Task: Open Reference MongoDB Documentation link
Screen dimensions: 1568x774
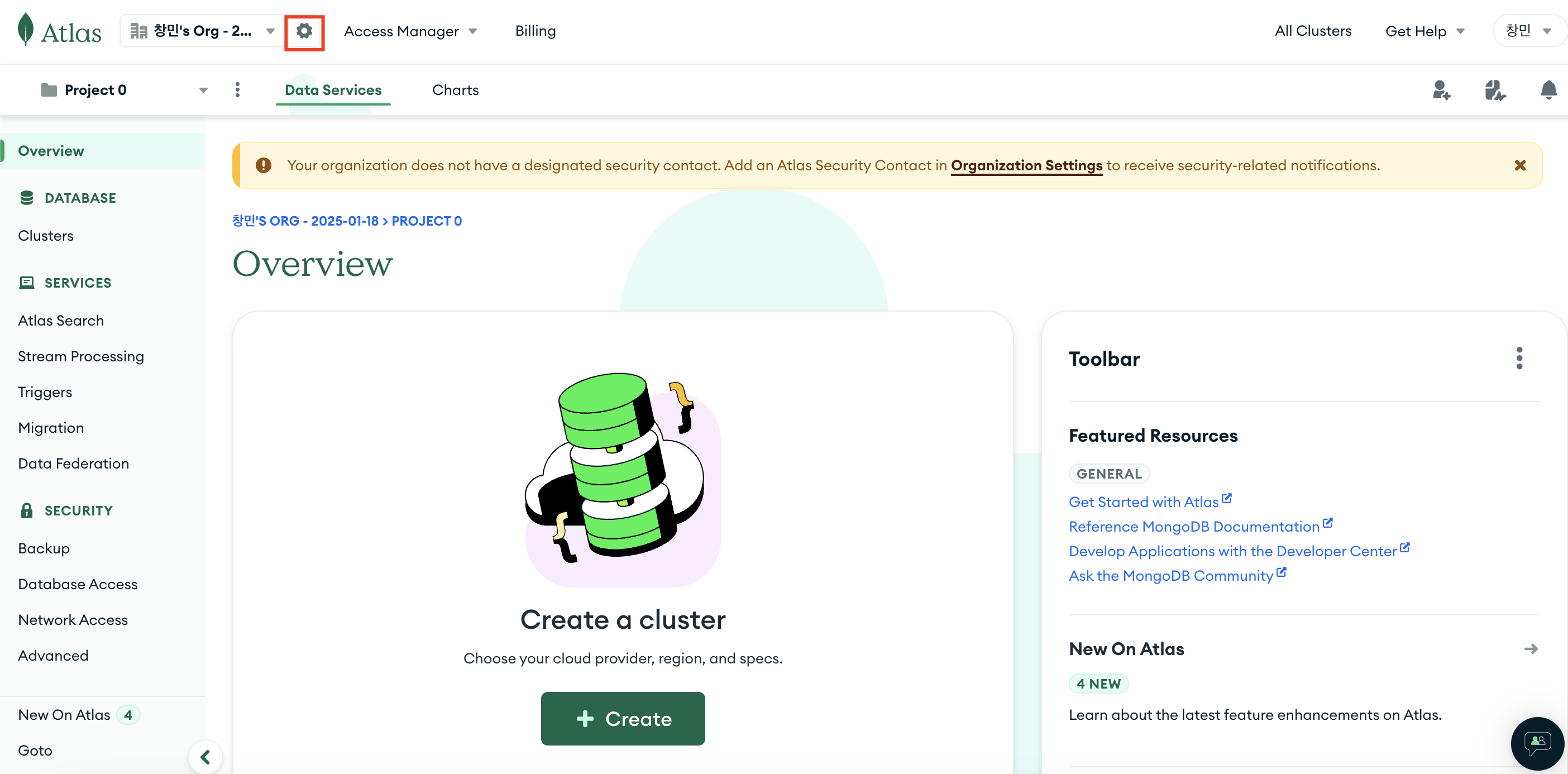Action: (1201, 526)
